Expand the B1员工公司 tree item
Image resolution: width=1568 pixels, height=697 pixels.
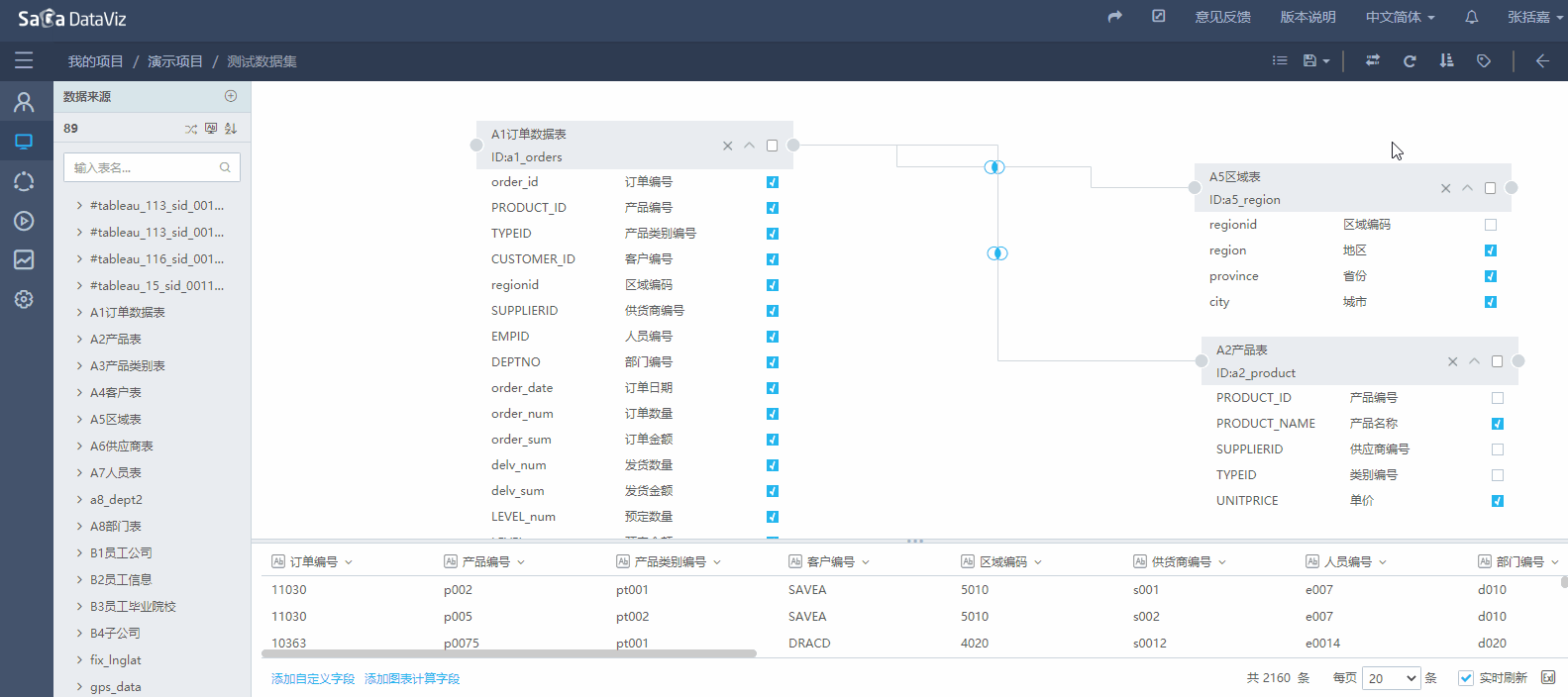click(x=79, y=552)
